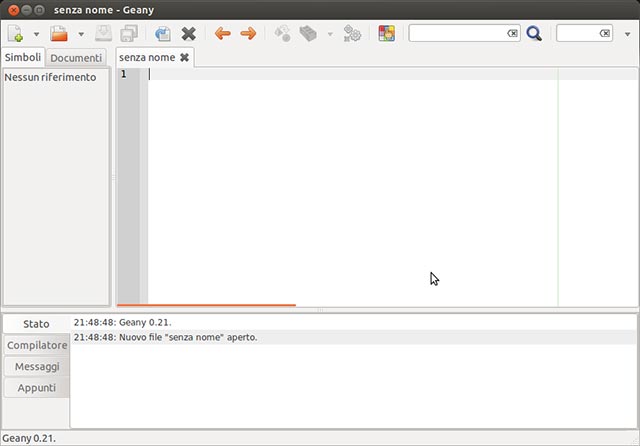Click the go-to-line input field
This screenshot has width=640, height=446.
coord(577,34)
